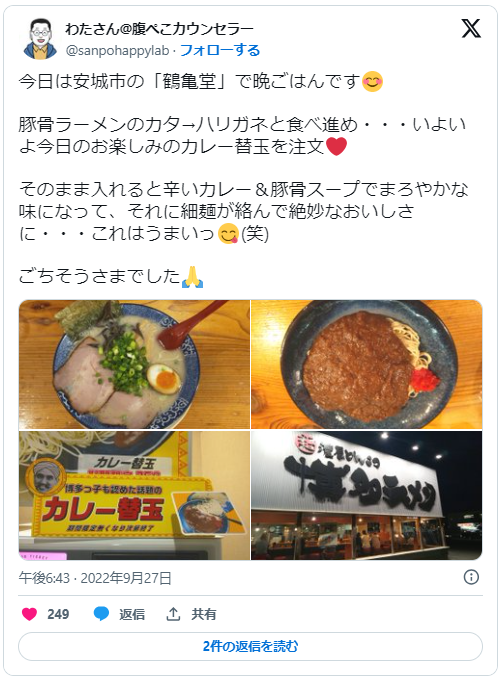Click the share upload arrow icon
This screenshot has width=503, height=680.
click(173, 614)
